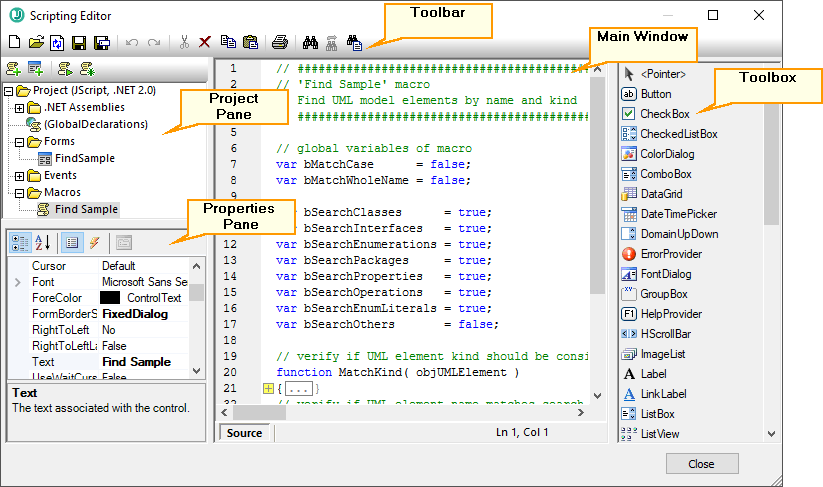The image size is (823, 487).
Task: Select the CheckBox control in the Toolbox
Action: click(663, 114)
